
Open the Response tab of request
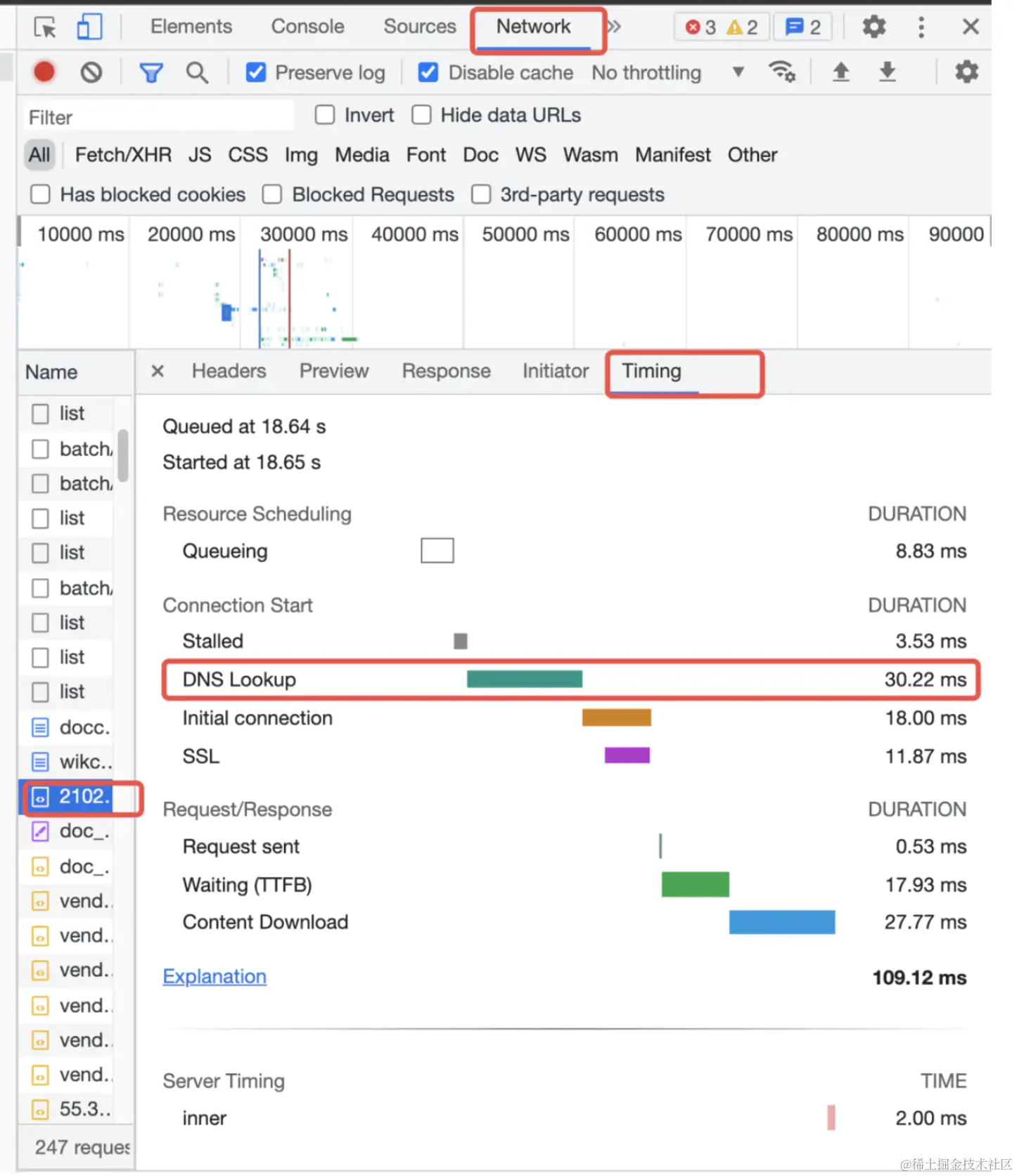click(446, 371)
